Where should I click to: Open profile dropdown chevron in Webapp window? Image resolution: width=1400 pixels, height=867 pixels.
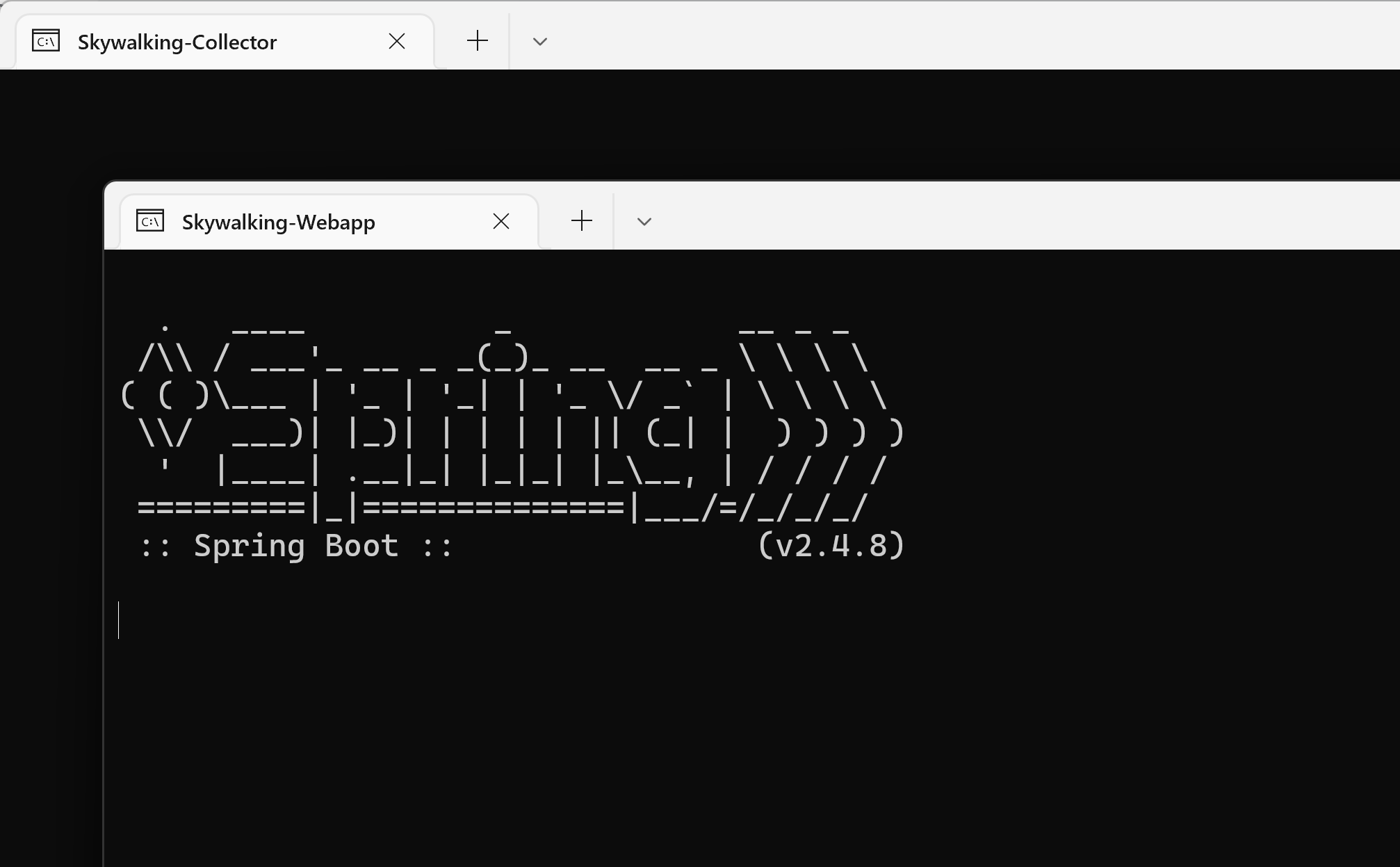pos(644,222)
